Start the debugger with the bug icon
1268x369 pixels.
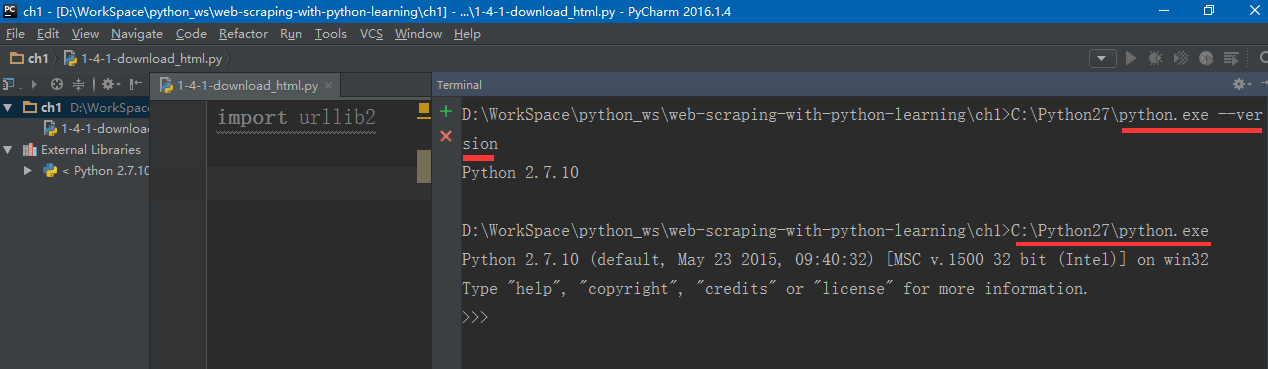1156,59
